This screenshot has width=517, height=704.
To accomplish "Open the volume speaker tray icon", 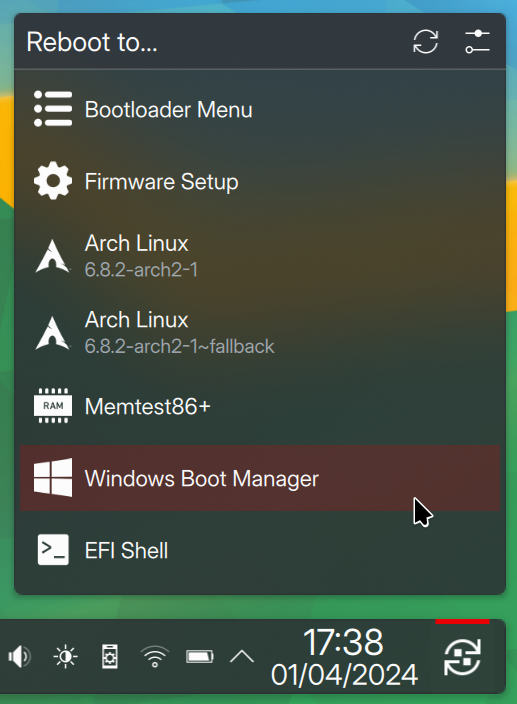I will 19,657.
